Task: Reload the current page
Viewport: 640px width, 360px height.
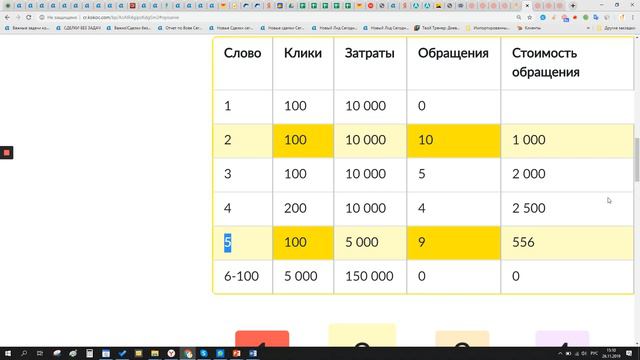Action: pos(29,18)
